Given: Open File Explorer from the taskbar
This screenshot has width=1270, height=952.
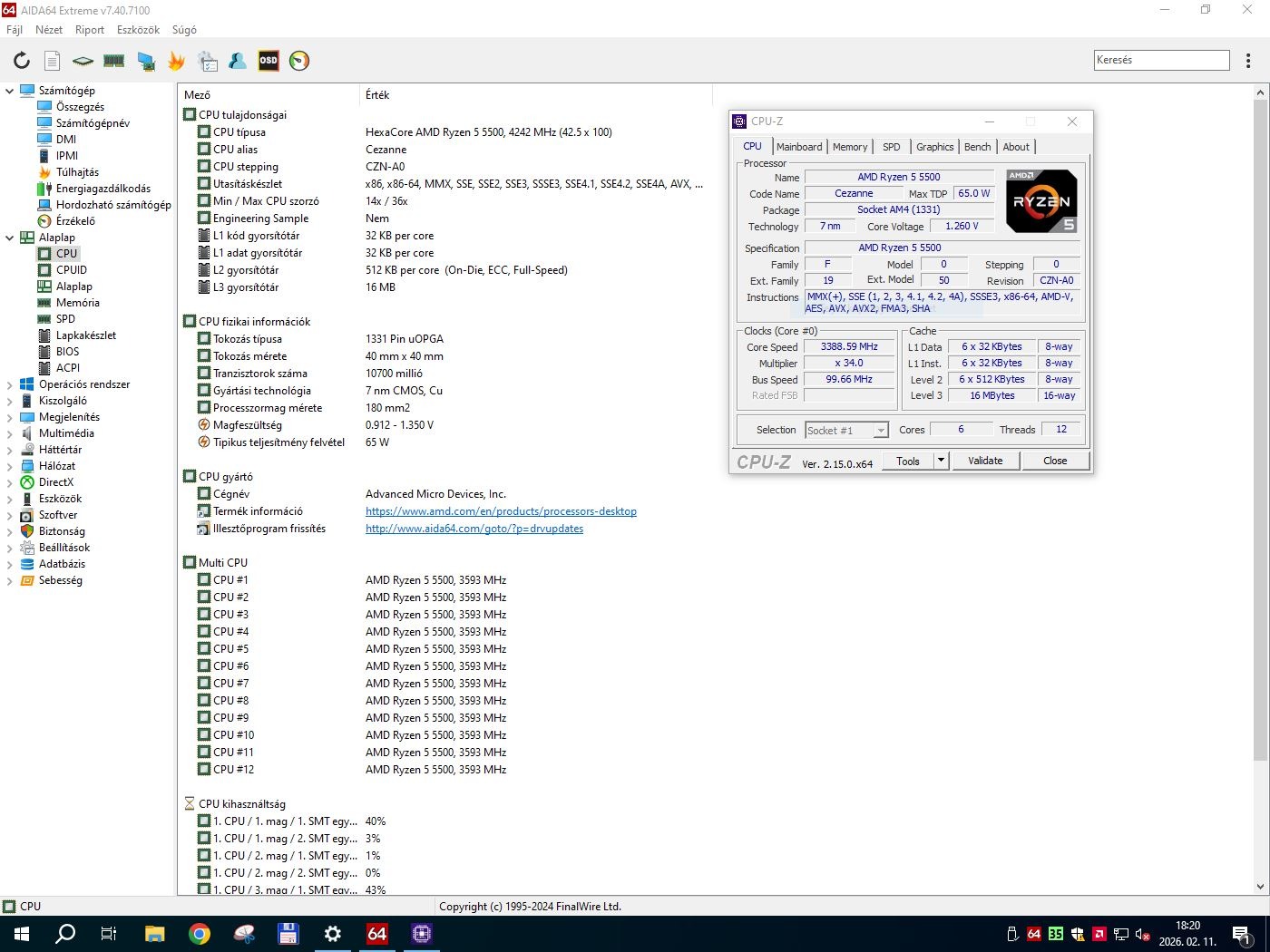Looking at the screenshot, I should pos(154,934).
